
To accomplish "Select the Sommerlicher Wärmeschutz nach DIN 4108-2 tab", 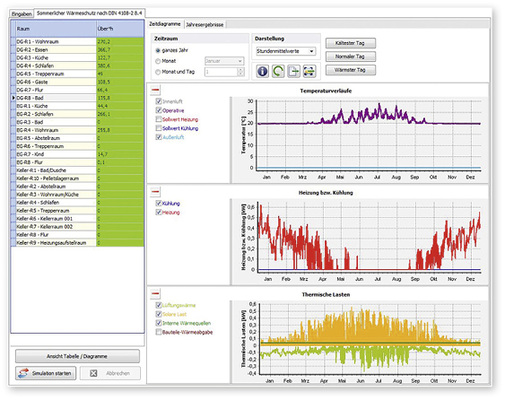I will pyautogui.click(x=89, y=13).
